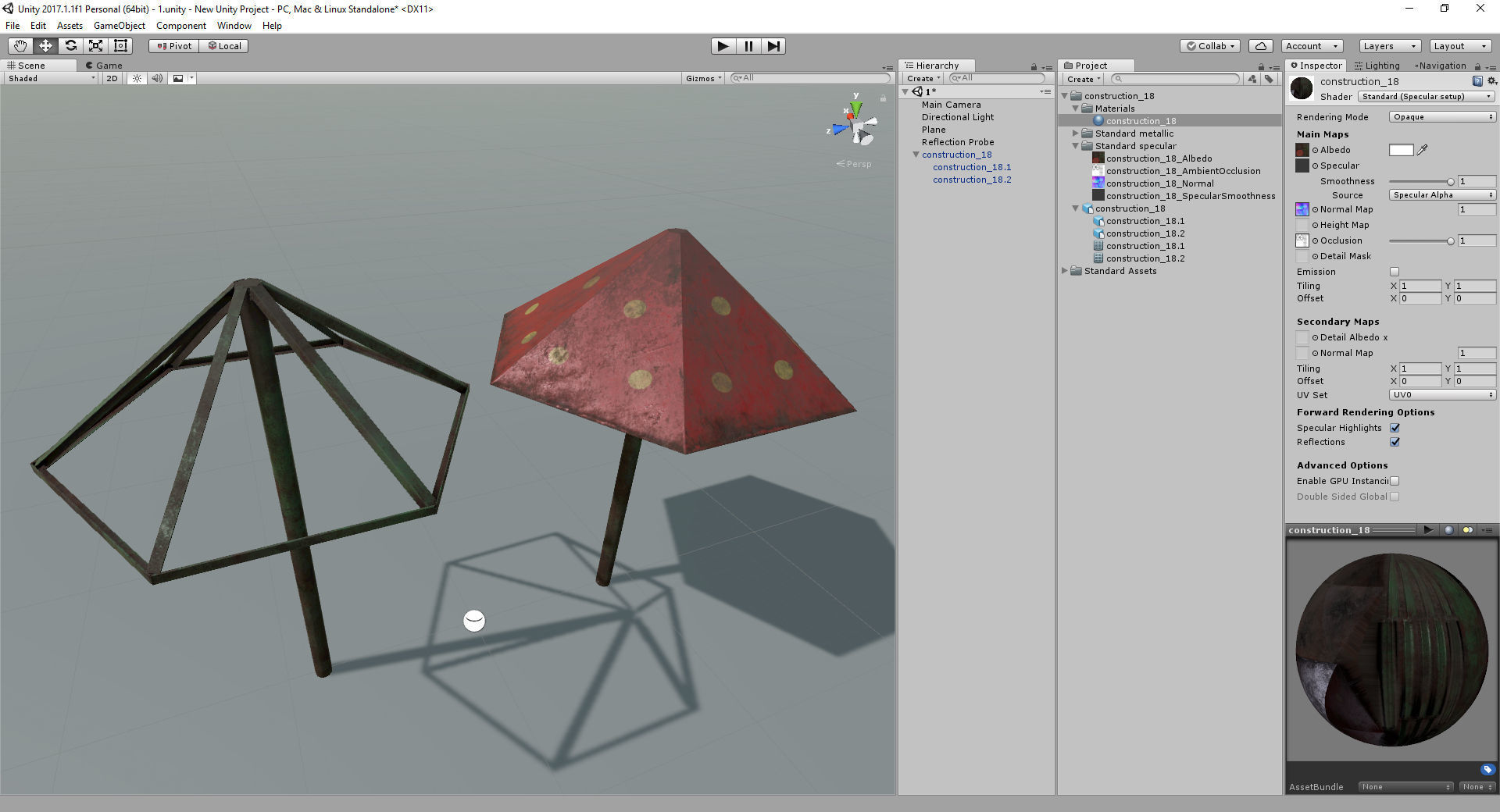Open the Layers dropdown
1500x812 pixels.
1389,46
